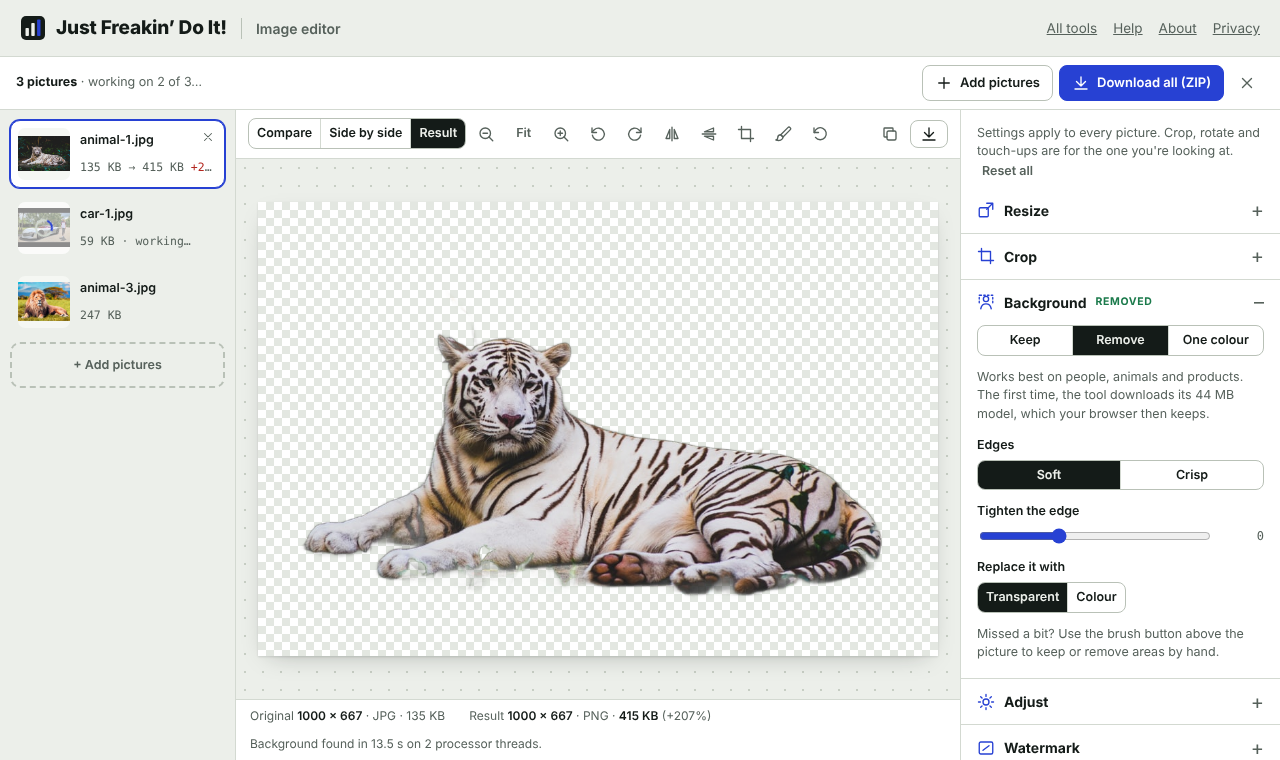Close the editor with top-right X
1280x760 pixels.
[1247, 83]
